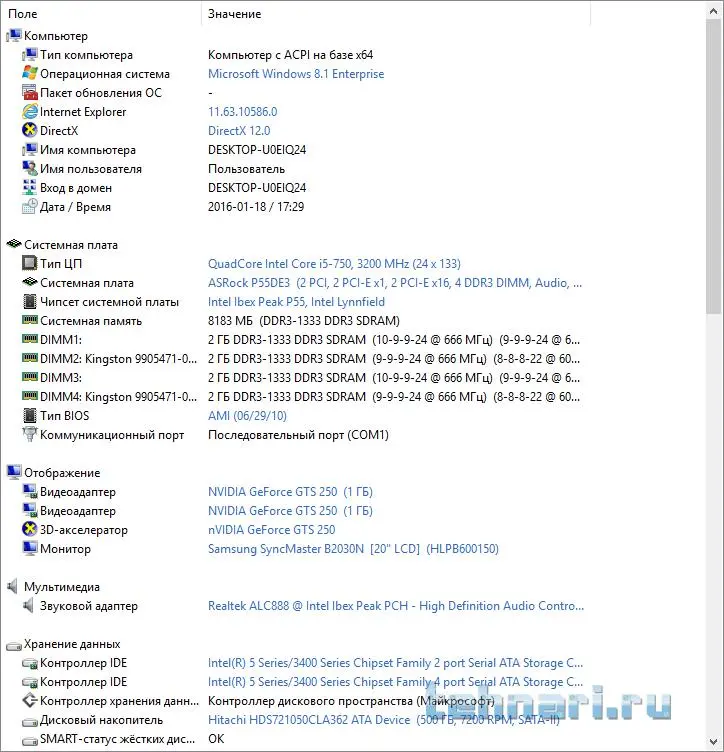Open the AMI (06/29/10) BIOS link
This screenshot has height=752, width=724.
click(x=247, y=416)
